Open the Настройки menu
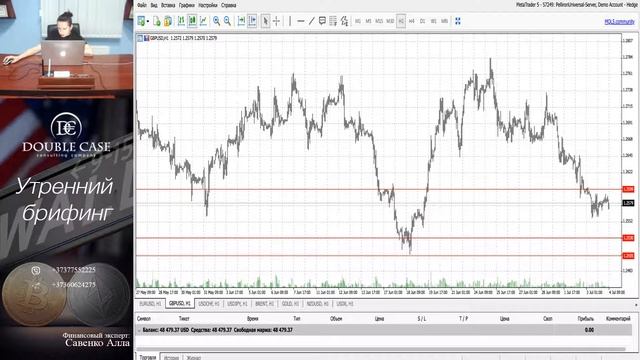This screenshot has height=360, width=640. tap(208, 5)
